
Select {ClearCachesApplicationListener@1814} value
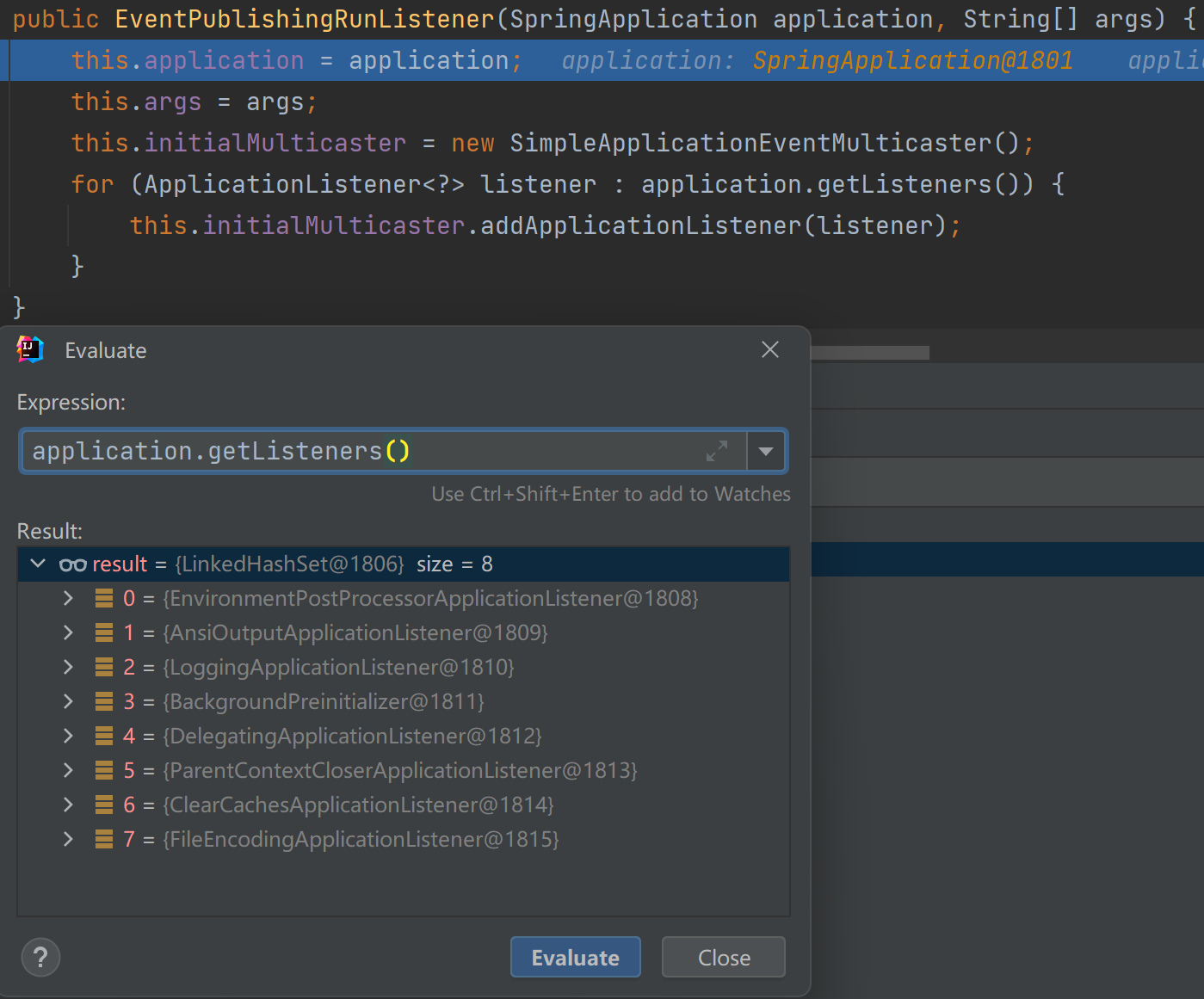(358, 805)
